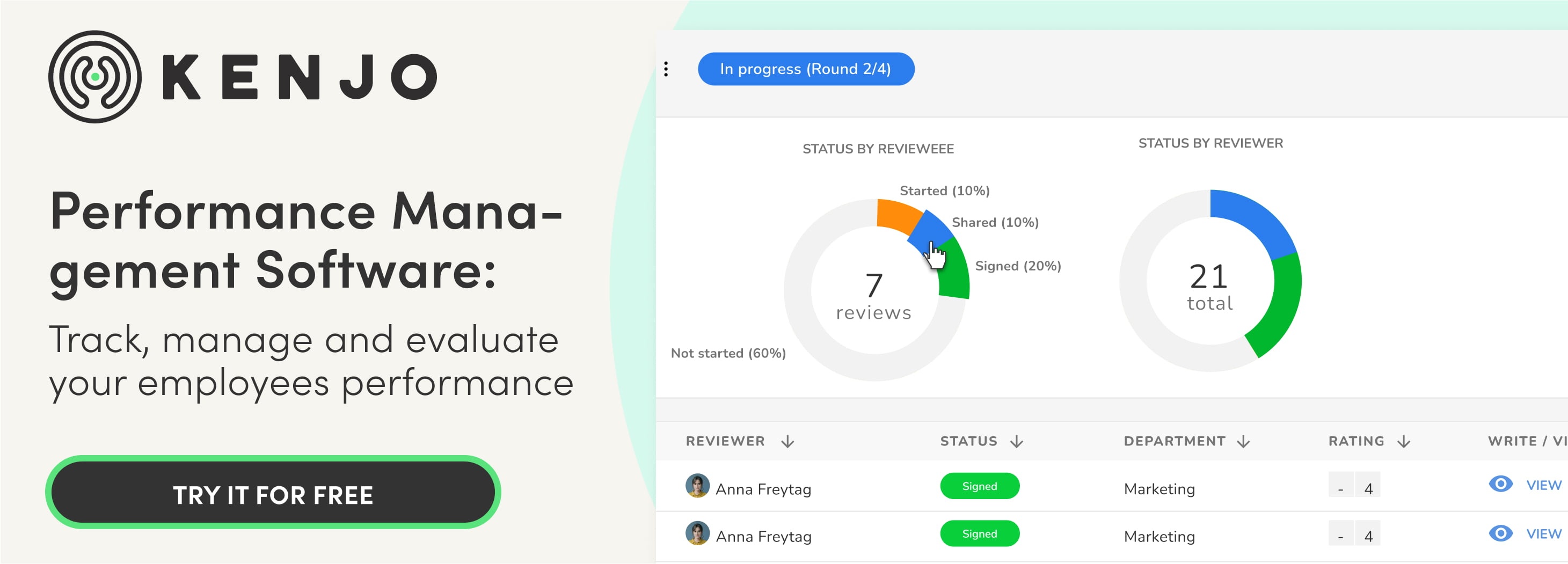
Task: Click the eye icon in second Anna Freytag row
Action: (x=1500, y=533)
